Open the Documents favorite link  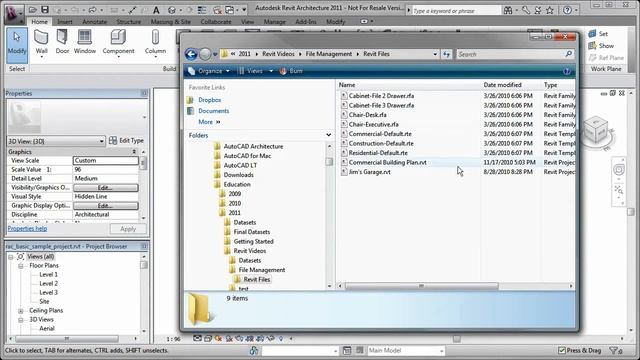click(x=213, y=111)
